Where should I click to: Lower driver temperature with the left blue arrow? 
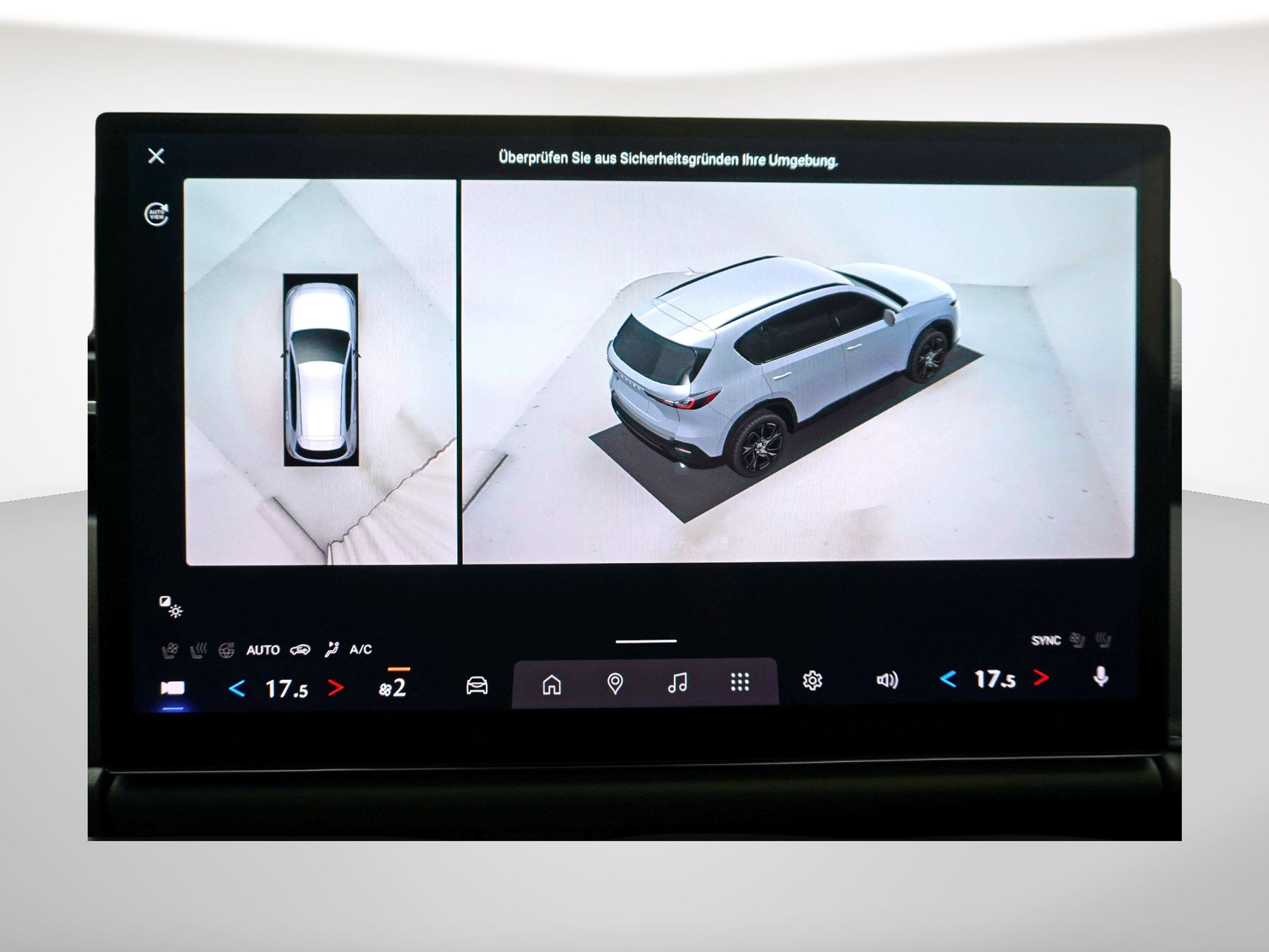(237, 688)
